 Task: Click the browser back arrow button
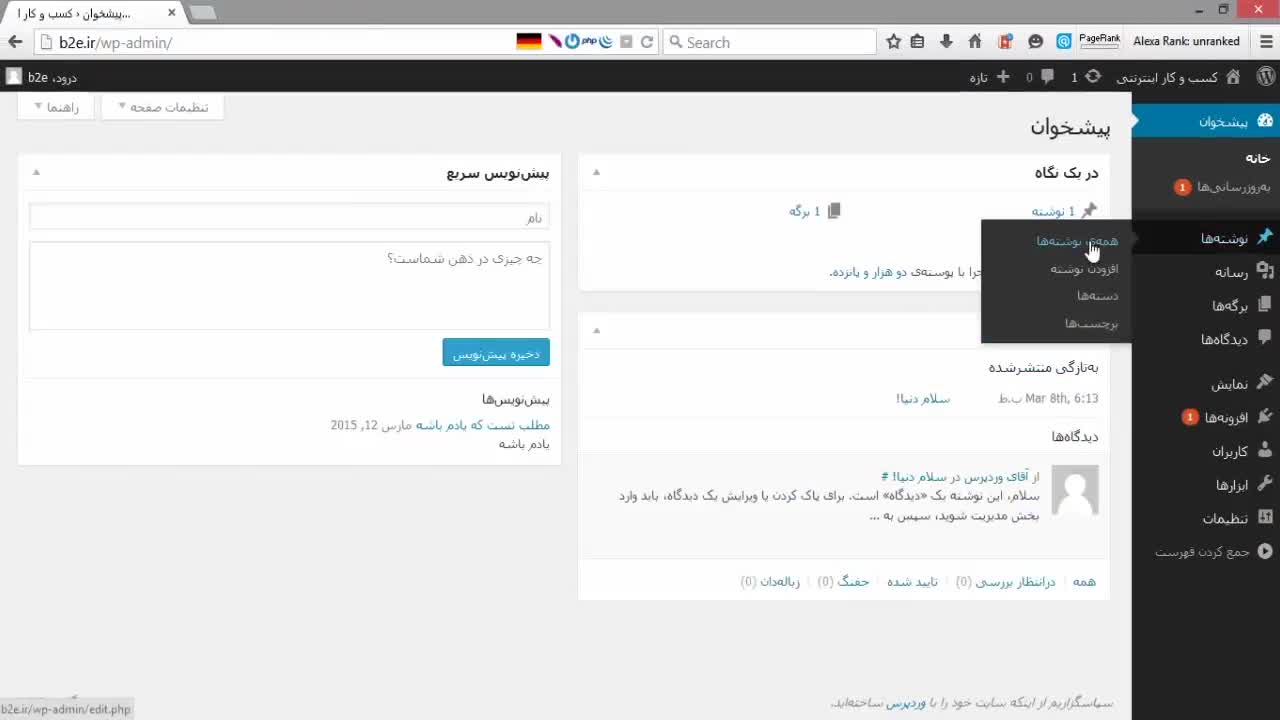(x=15, y=42)
